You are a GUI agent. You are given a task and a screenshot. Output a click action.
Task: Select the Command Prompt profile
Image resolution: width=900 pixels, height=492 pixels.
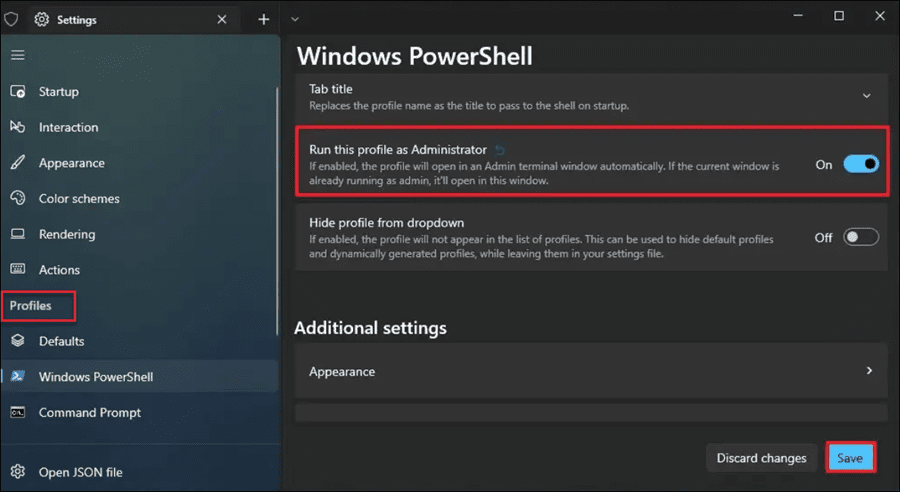click(139, 412)
